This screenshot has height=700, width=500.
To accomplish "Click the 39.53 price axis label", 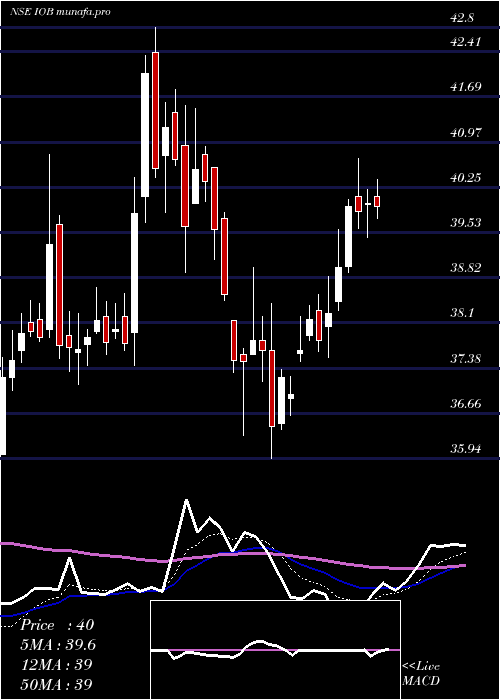I will (x=466, y=222).
